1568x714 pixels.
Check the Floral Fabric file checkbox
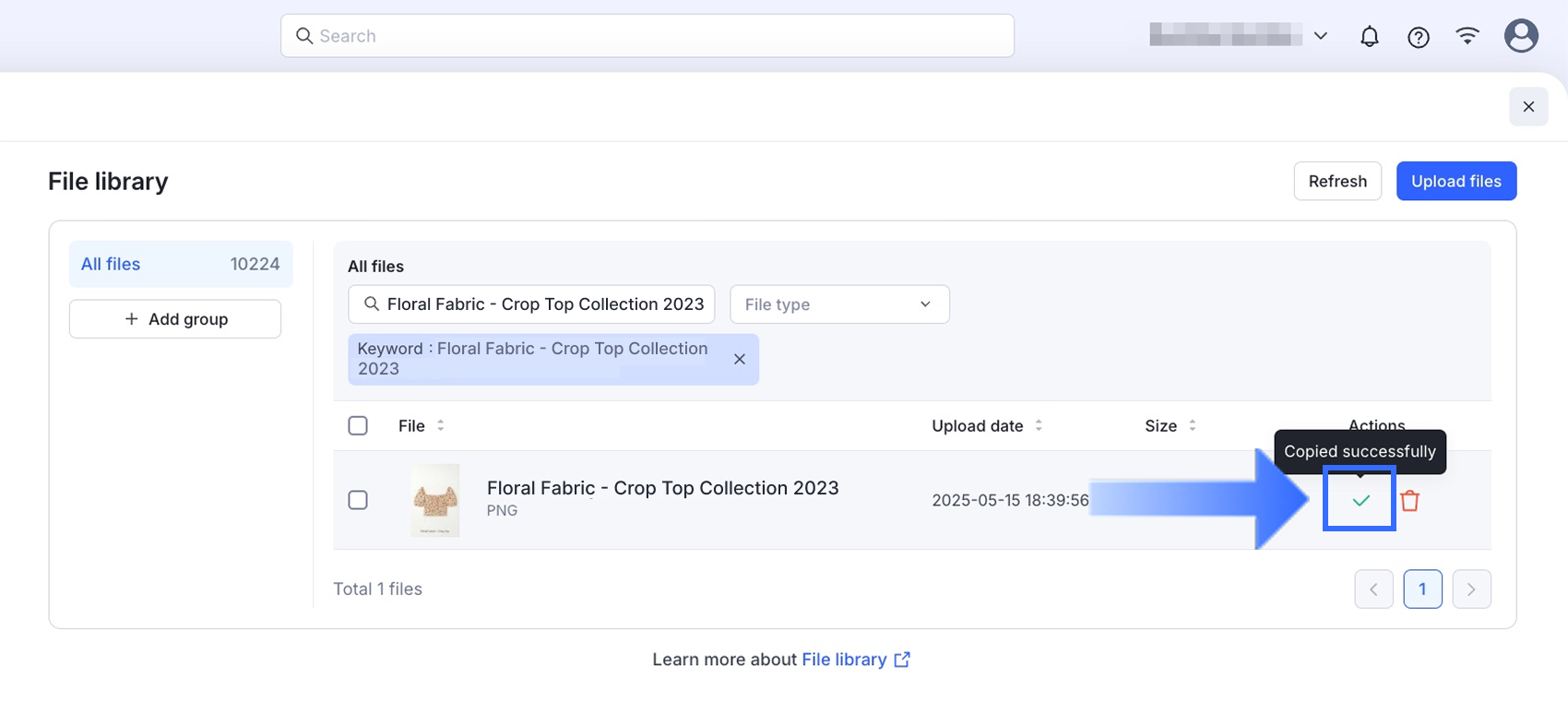click(x=358, y=500)
